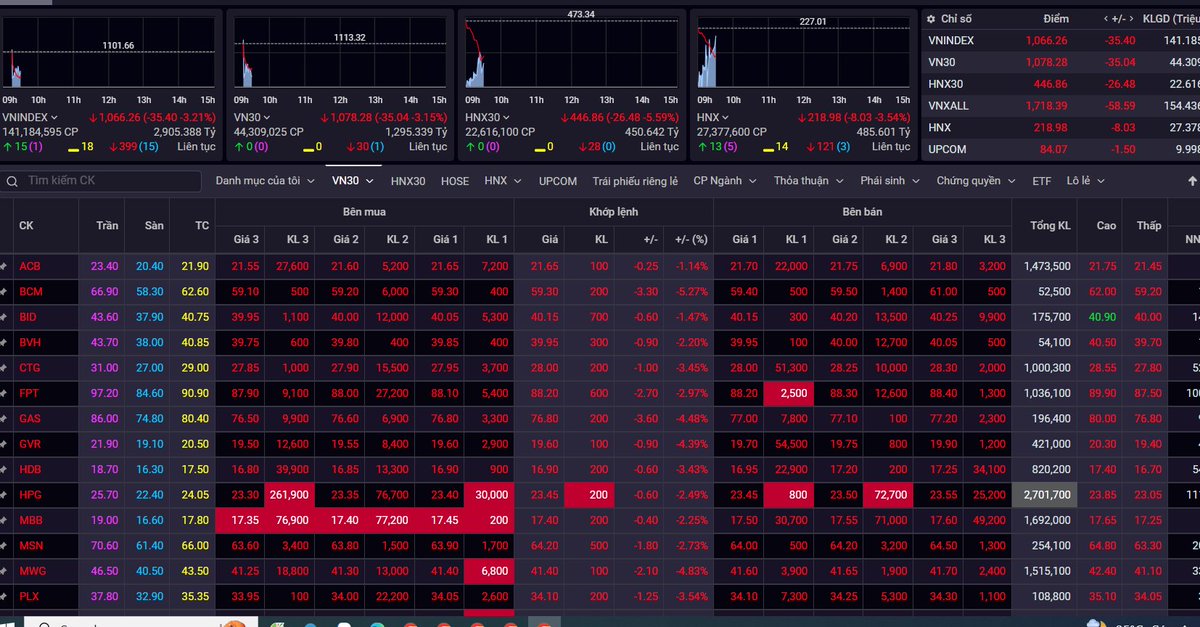Click HPG sell KL 2 value 72,700
1200x627 pixels.
pos(888,495)
